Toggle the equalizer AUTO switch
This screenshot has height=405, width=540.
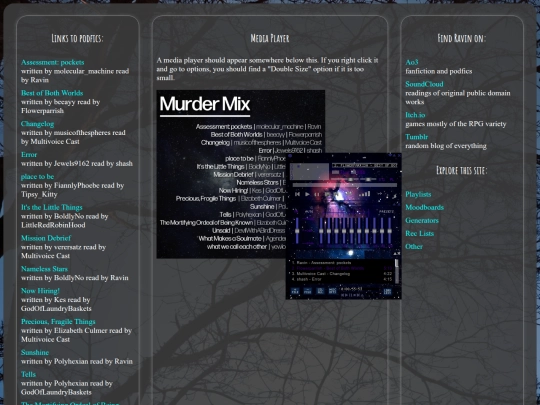[309, 211]
